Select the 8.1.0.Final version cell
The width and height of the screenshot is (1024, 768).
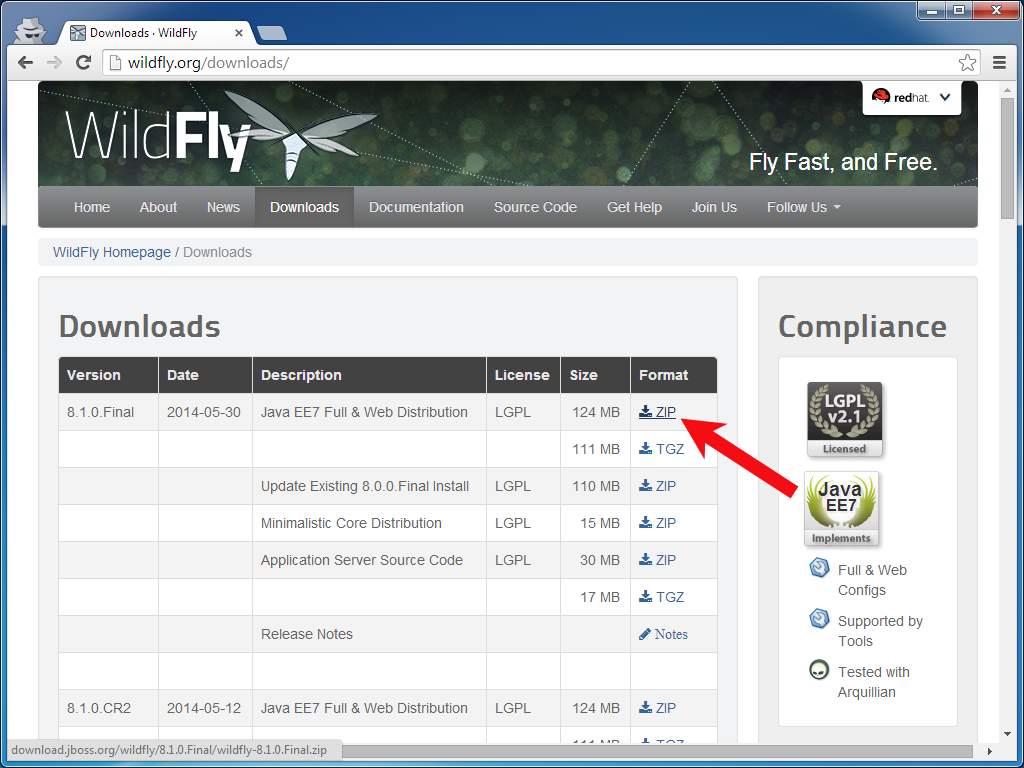pos(108,412)
